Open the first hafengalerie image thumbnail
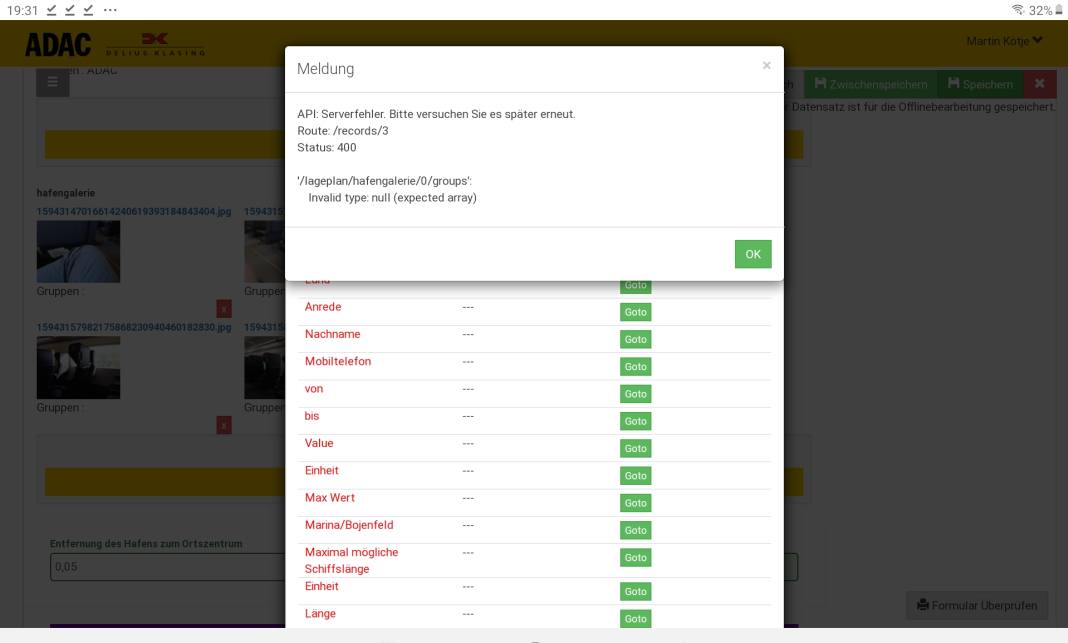The image size is (1068, 643). click(78, 252)
